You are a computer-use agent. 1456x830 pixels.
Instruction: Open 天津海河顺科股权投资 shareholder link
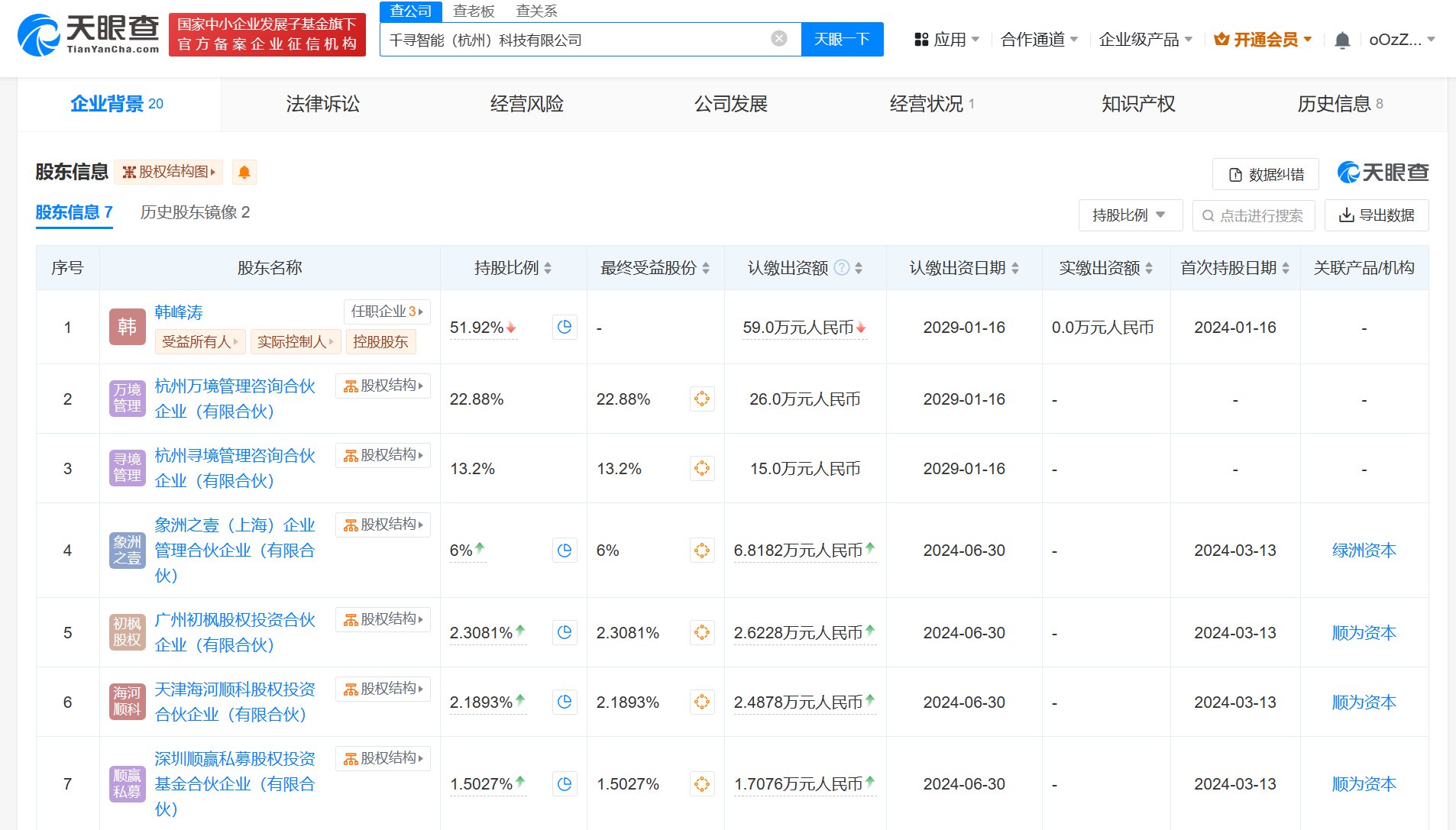(x=235, y=702)
